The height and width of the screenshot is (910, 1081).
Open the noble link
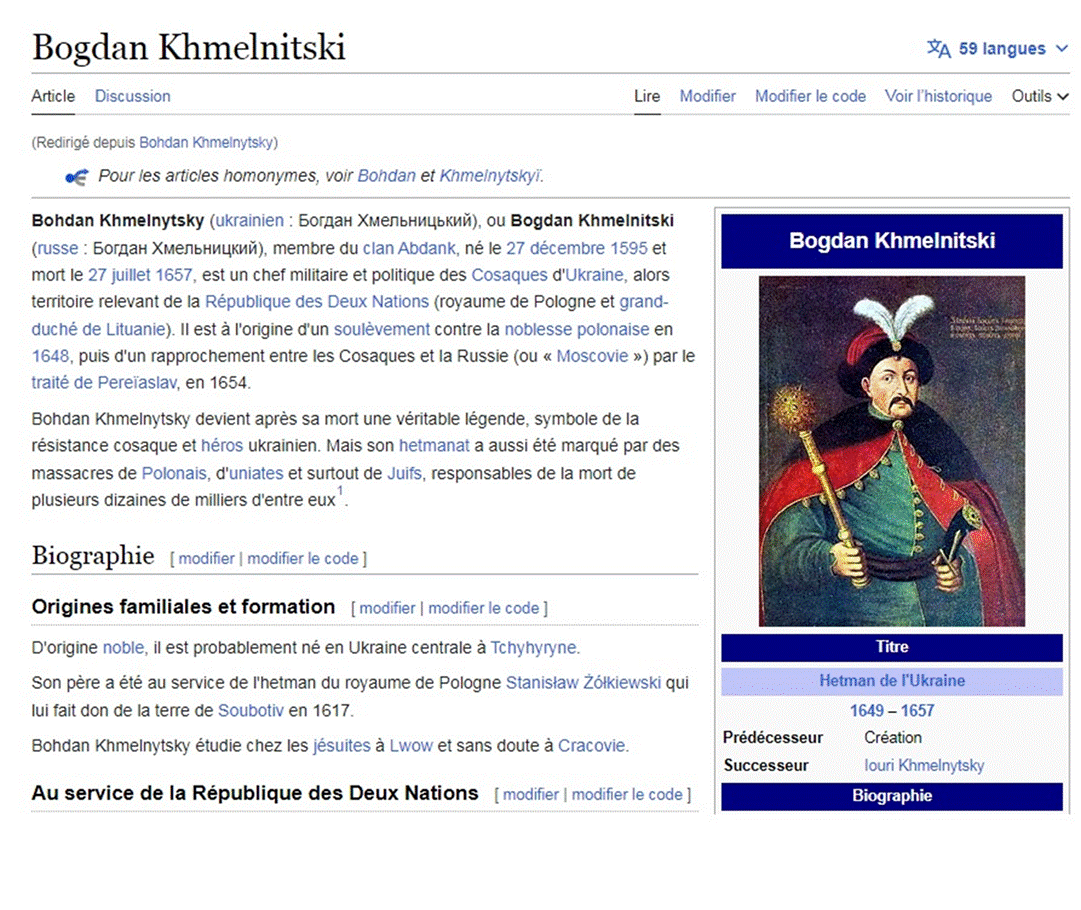click(123, 648)
